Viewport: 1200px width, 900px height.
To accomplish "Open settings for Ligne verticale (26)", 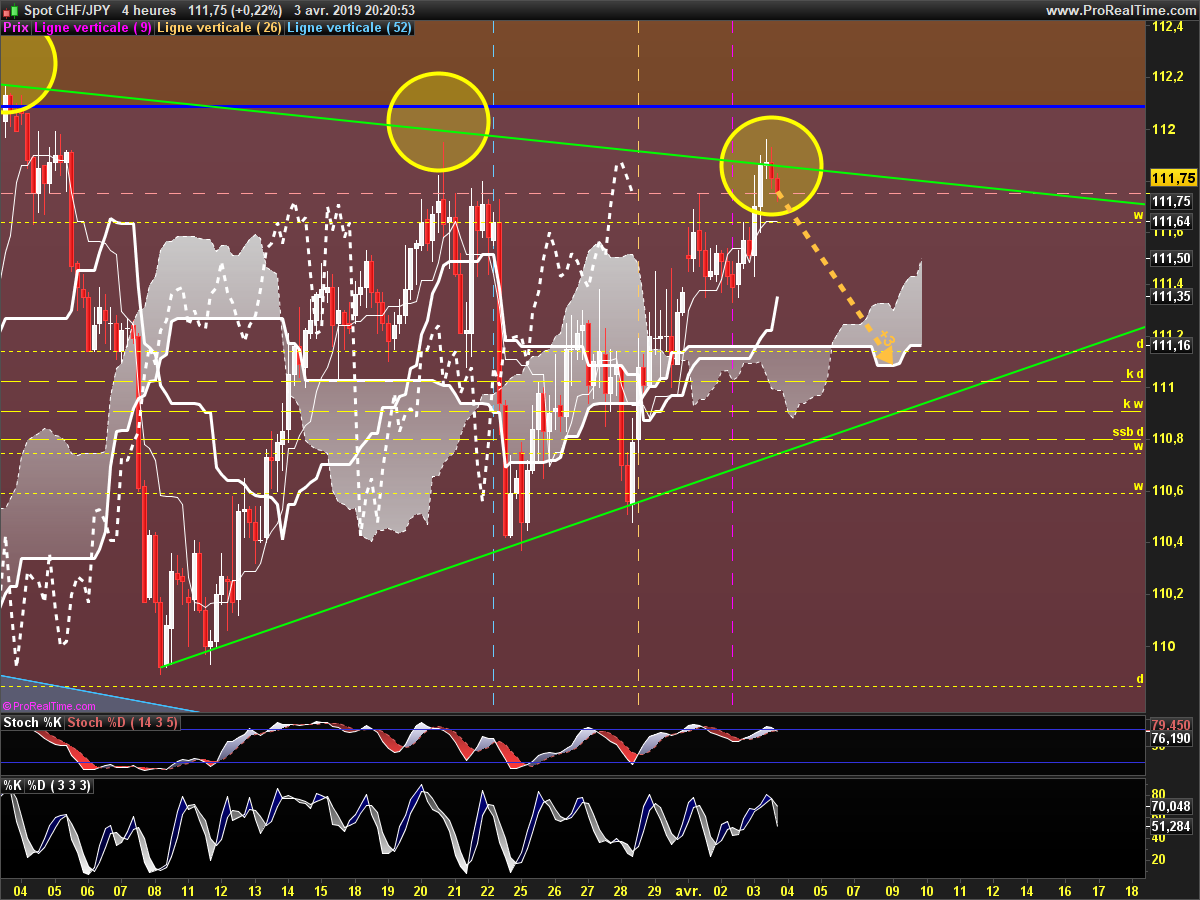I will tap(221, 28).
